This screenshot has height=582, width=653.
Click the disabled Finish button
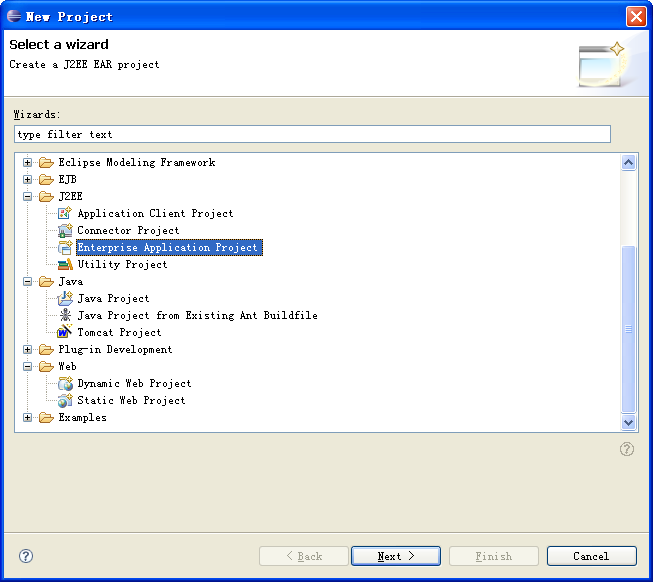pos(493,556)
